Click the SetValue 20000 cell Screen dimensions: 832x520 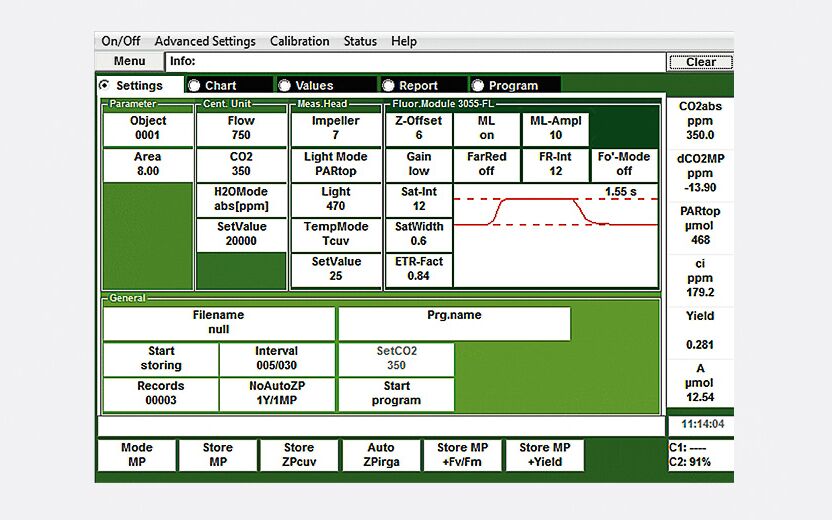tap(241, 234)
